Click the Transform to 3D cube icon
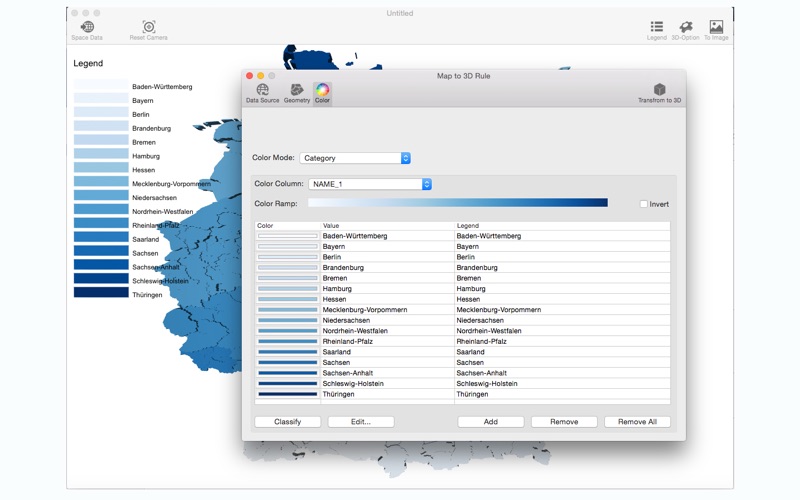The height and width of the screenshot is (500, 800). (x=659, y=91)
